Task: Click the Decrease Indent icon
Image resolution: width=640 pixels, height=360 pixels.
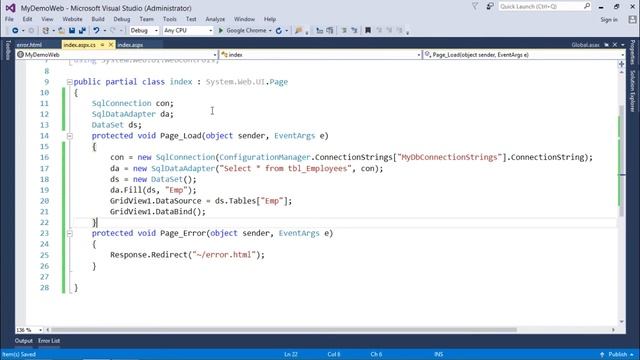Action: coord(320,31)
